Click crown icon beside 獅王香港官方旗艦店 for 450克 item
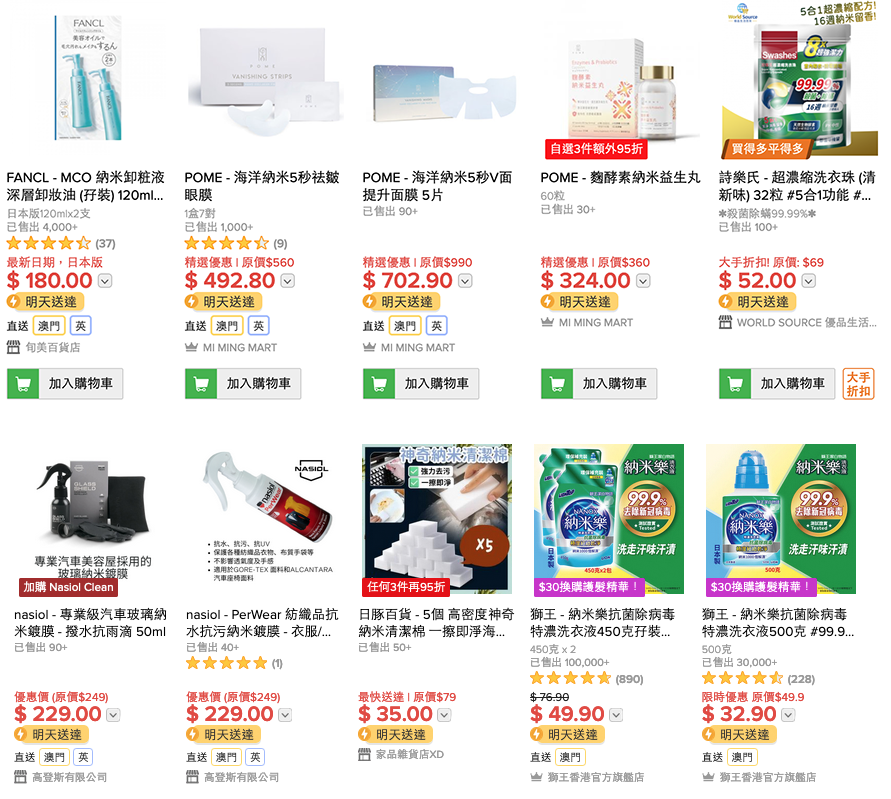 pos(536,776)
